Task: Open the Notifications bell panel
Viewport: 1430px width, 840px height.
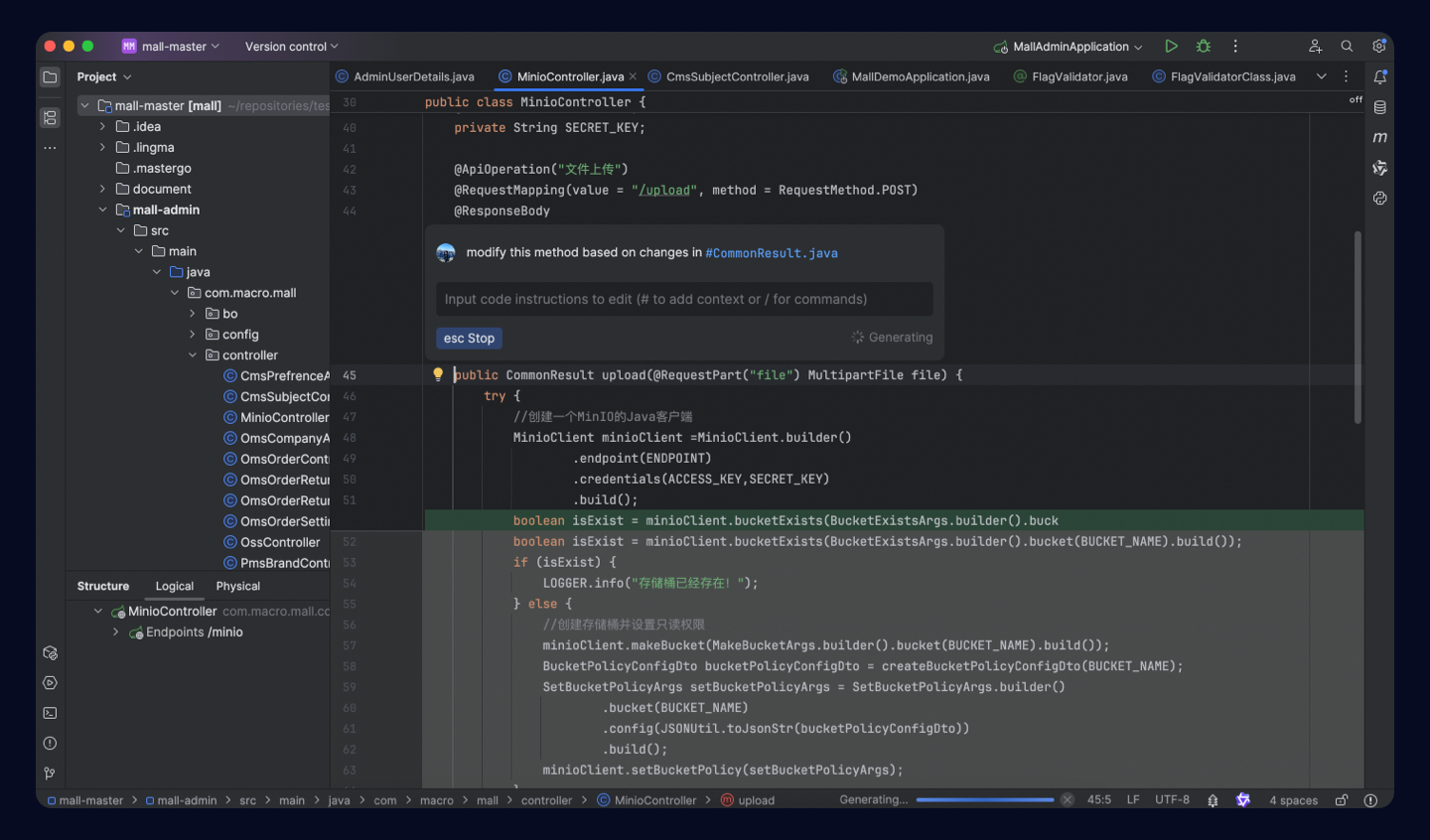Action: tap(1379, 76)
